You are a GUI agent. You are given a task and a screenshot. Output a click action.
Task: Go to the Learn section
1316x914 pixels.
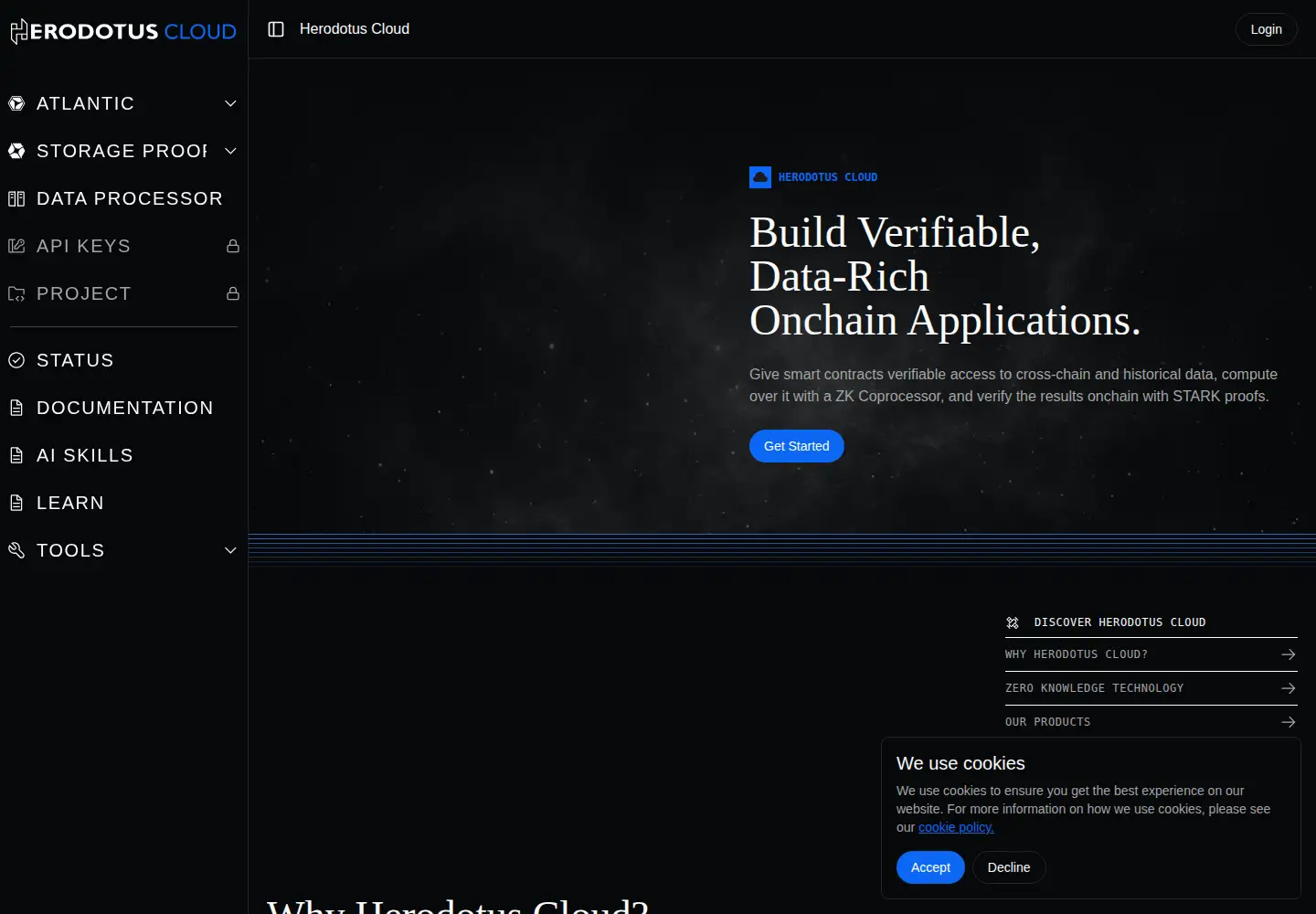[123, 503]
